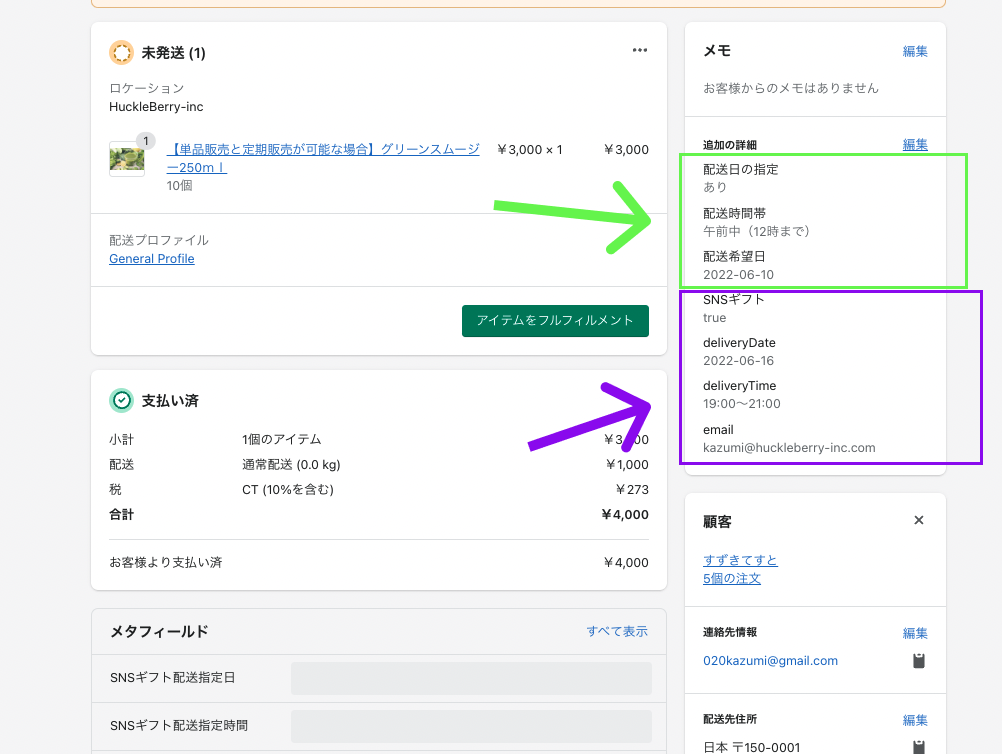Remove the customer using the X icon

[x=919, y=520]
